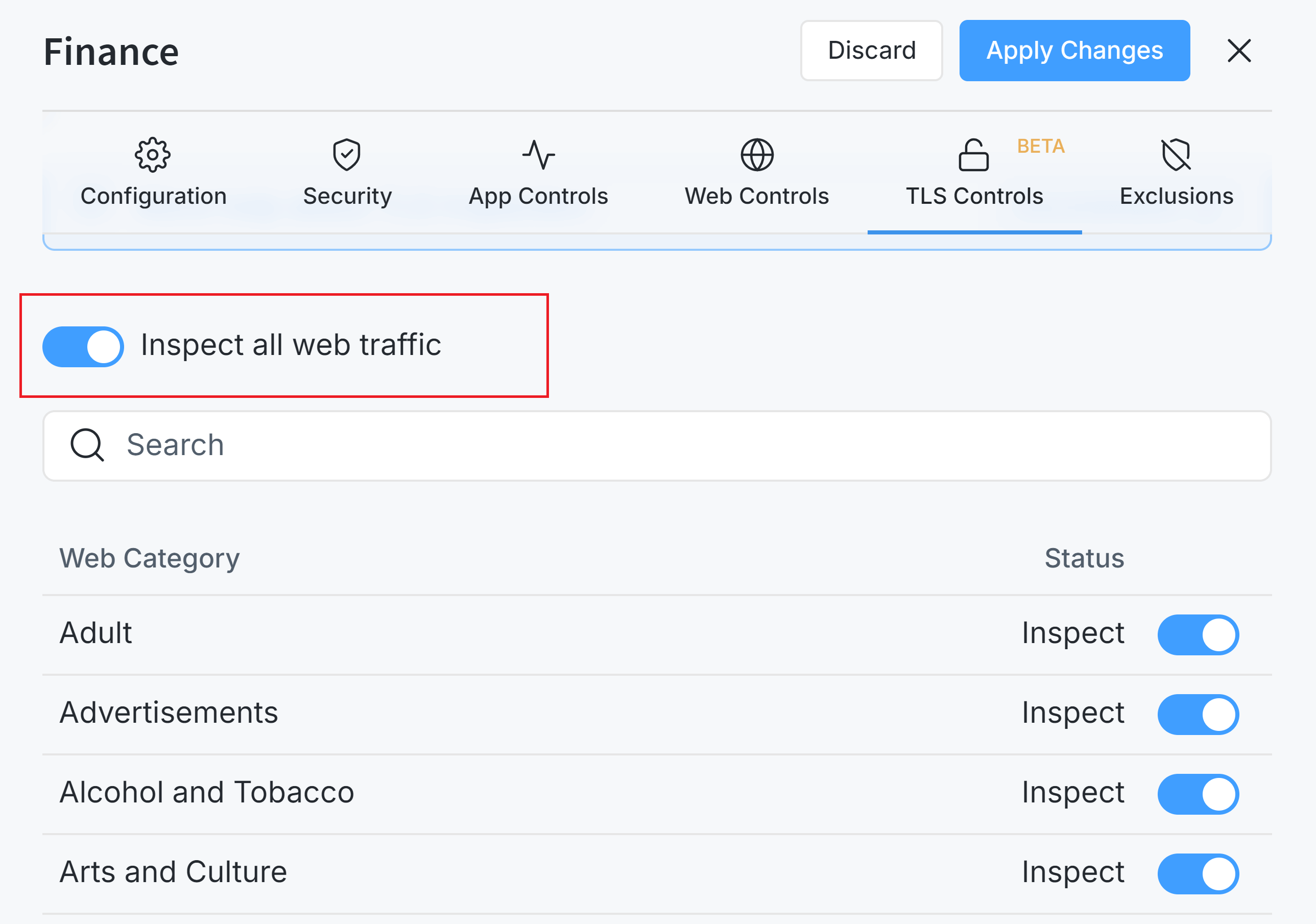Click the Security shield checkmark icon
Viewport: 1316px width, 924px height.
point(347,155)
